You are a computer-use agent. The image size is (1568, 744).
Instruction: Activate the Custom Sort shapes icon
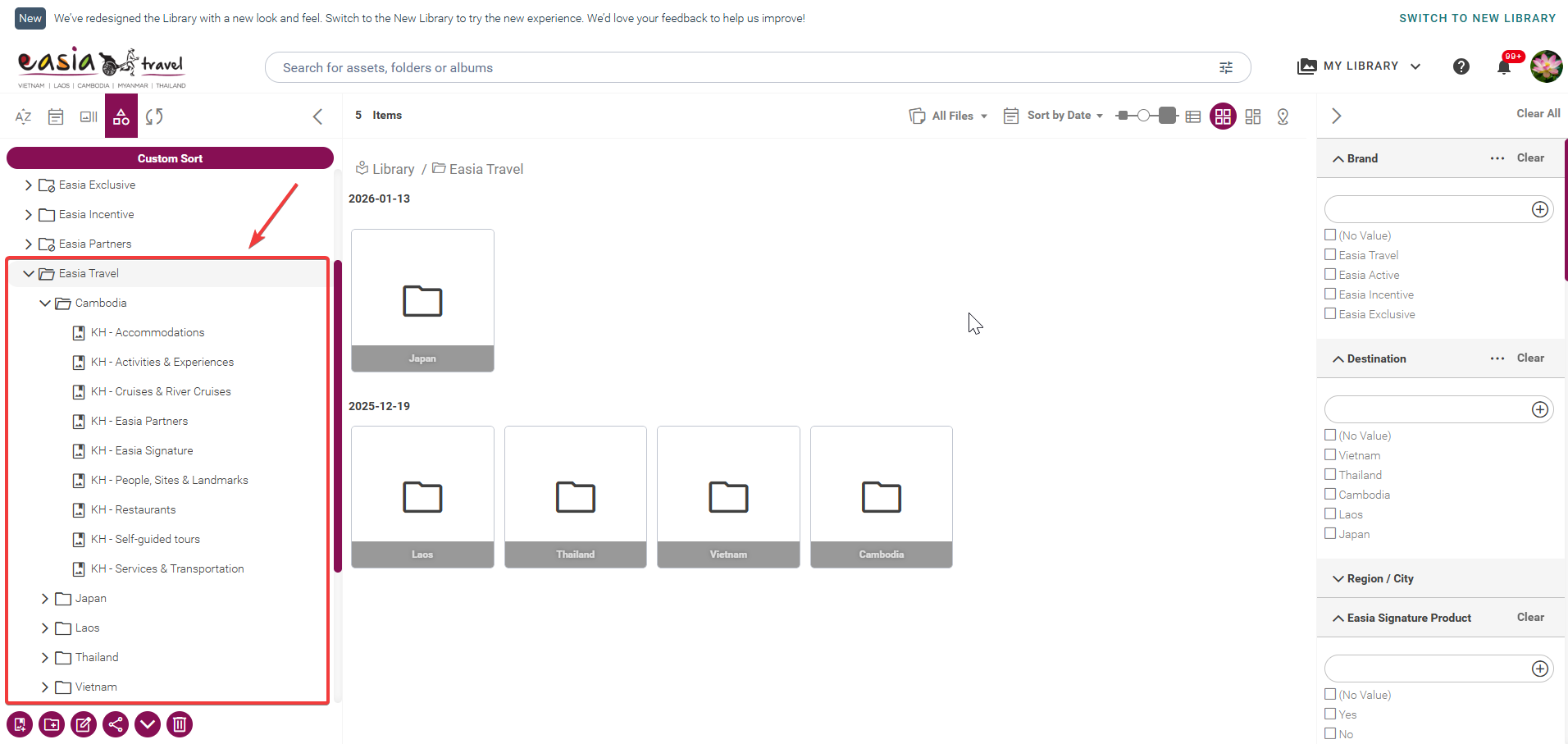pyautogui.click(x=121, y=116)
